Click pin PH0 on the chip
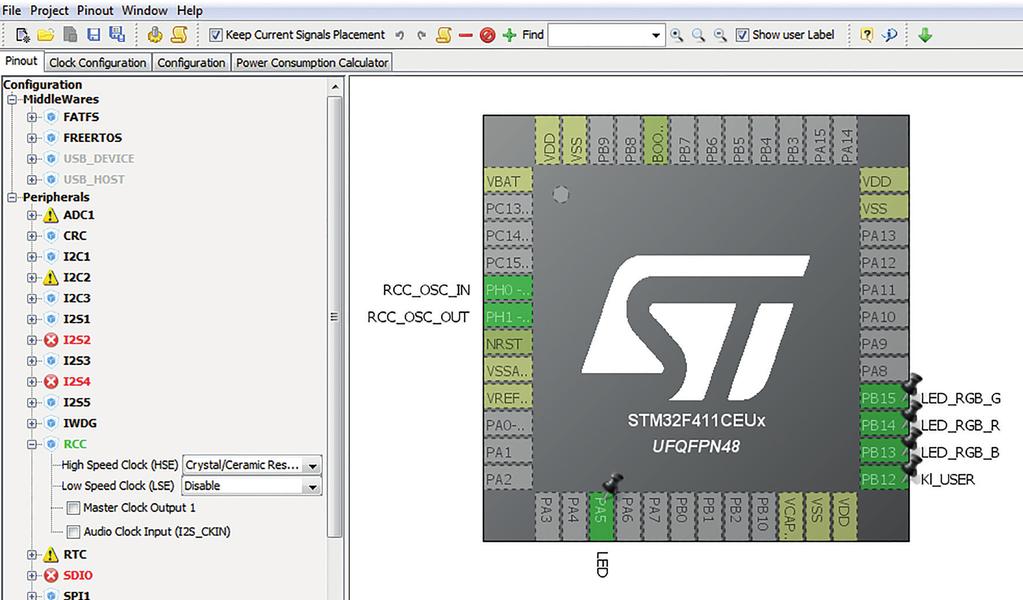Image resolution: width=1023 pixels, height=600 pixels. coord(508,290)
